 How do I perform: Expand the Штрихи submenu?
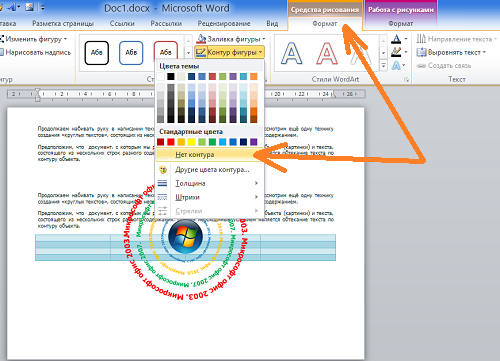pos(209,197)
